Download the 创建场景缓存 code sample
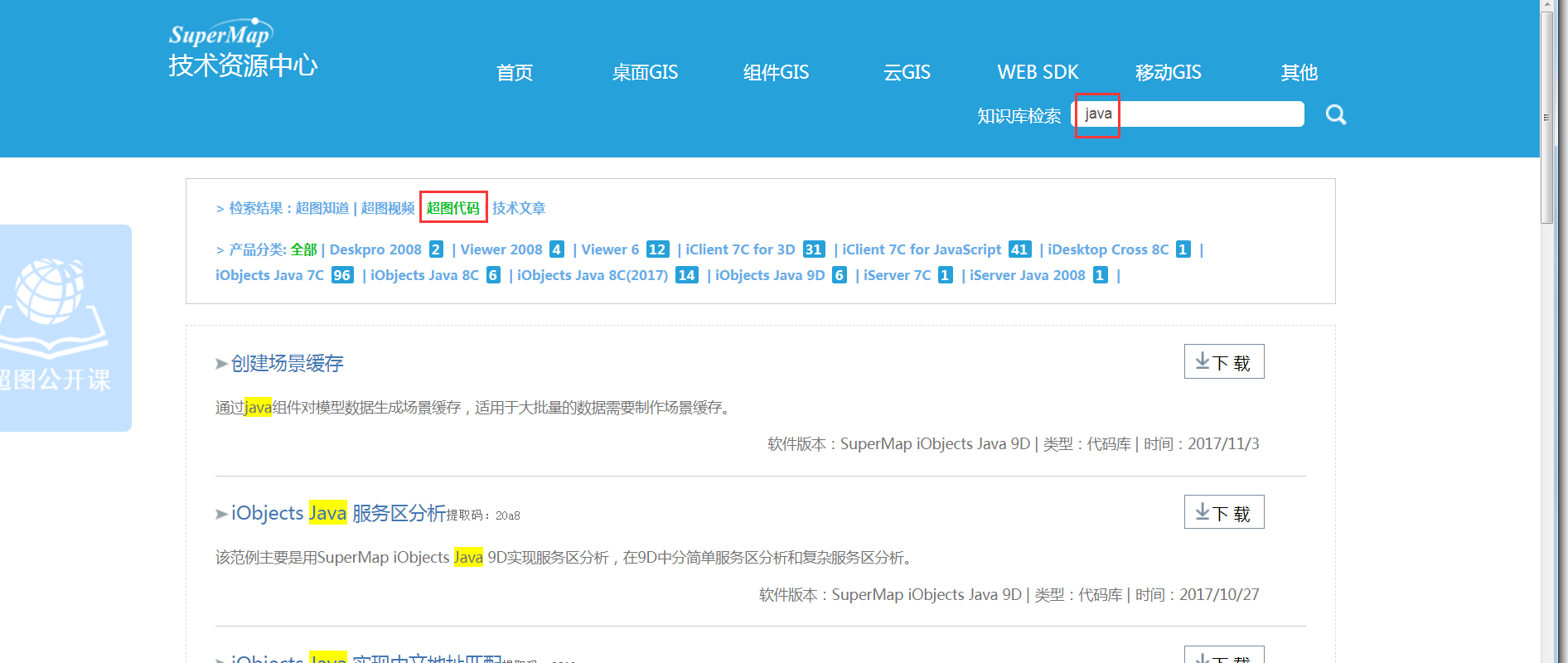 (1224, 361)
